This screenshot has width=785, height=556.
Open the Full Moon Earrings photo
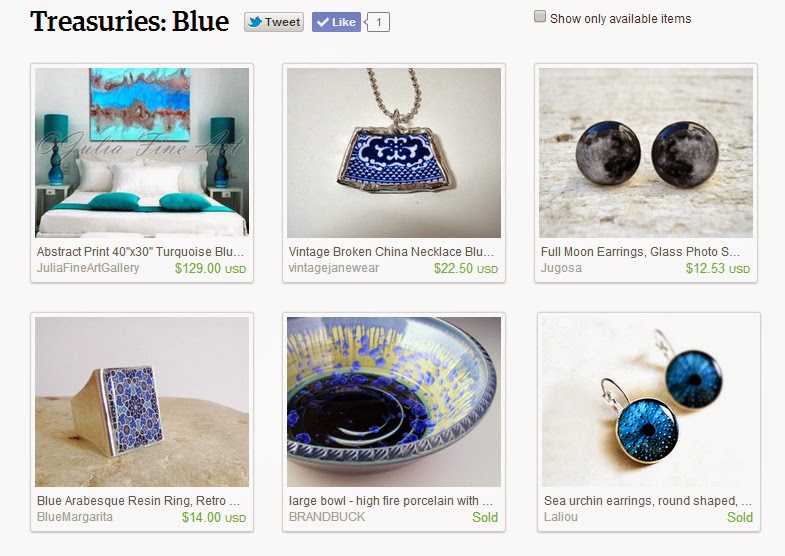pyautogui.click(x=646, y=153)
